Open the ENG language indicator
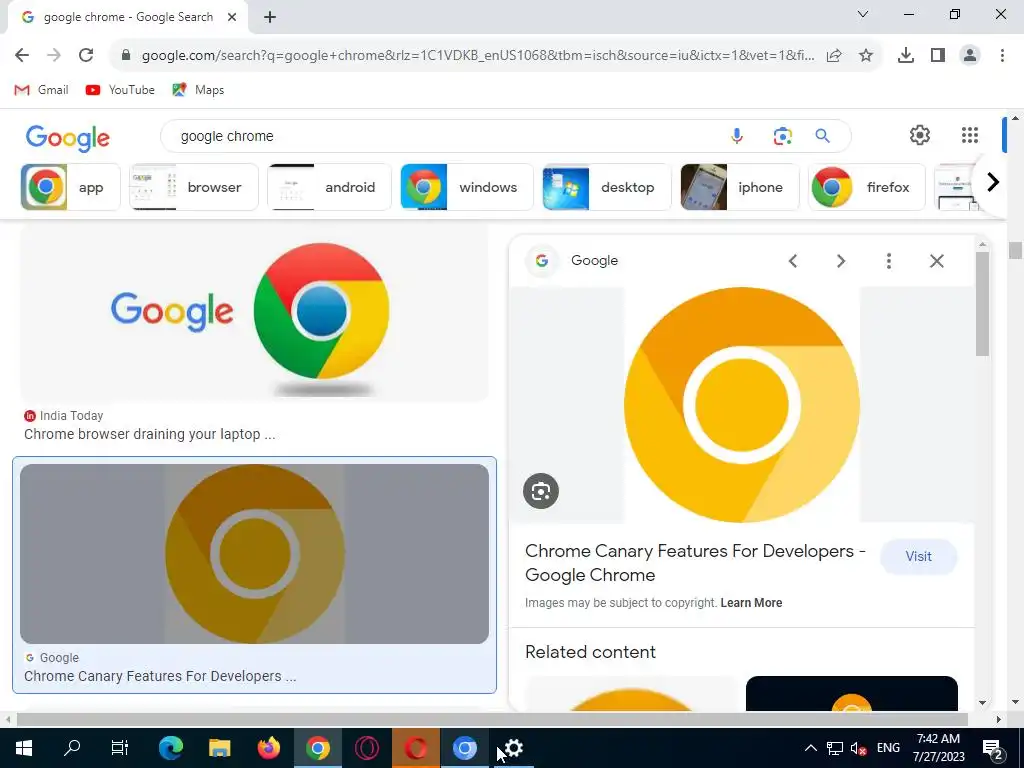The image size is (1024, 768). [x=888, y=748]
